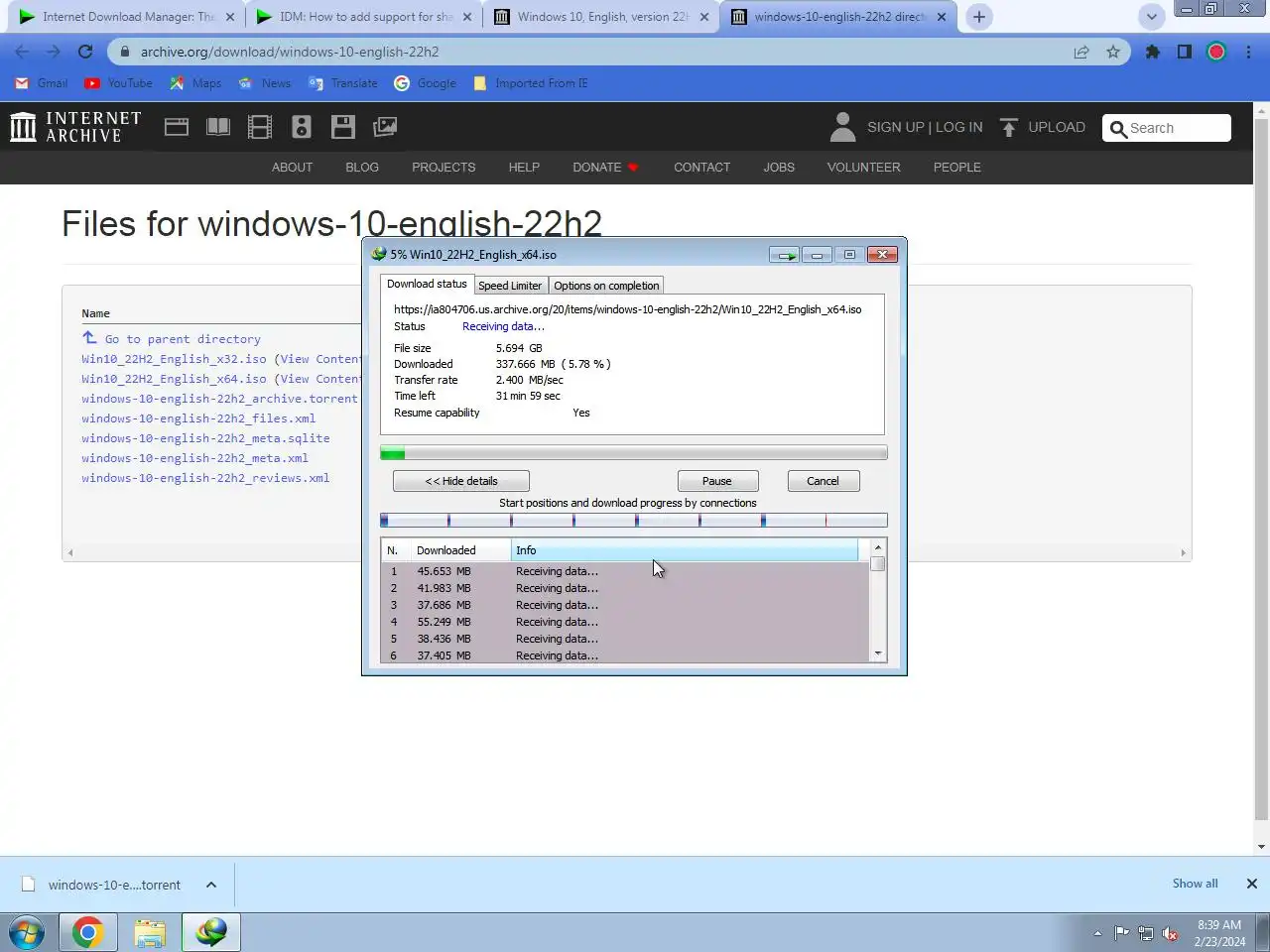
Task: Open a new browser tab
Action: coord(979,17)
